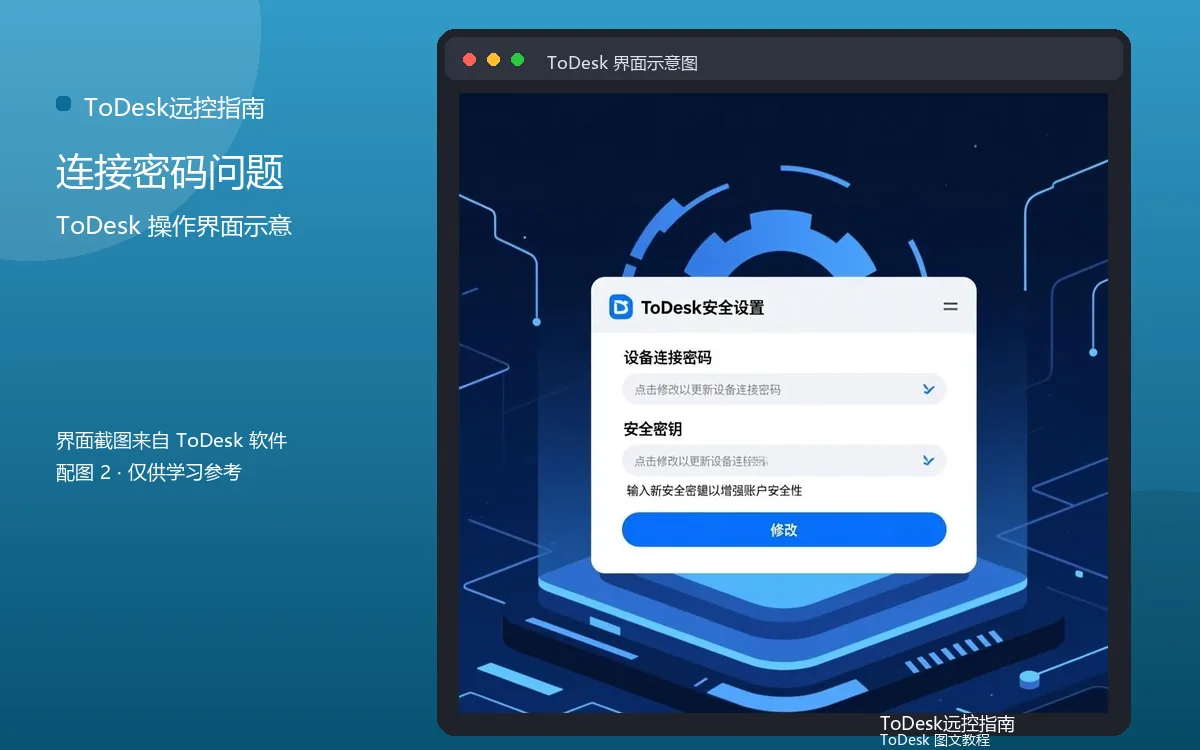Screen dimensions: 1200x750
Task: Click the 连接密码问题 heading
Action: [170, 172]
